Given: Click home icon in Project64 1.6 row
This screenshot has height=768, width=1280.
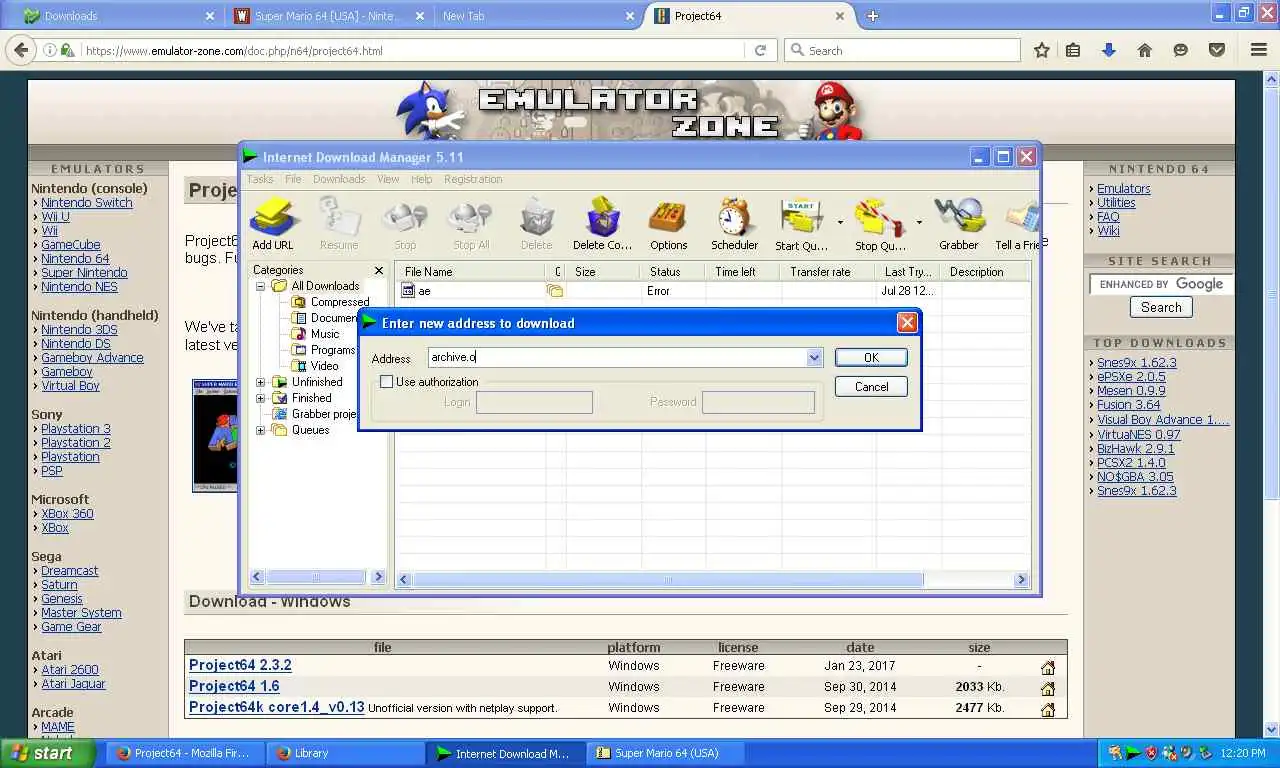Looking at the screenshot, I should pos(1048,688).
